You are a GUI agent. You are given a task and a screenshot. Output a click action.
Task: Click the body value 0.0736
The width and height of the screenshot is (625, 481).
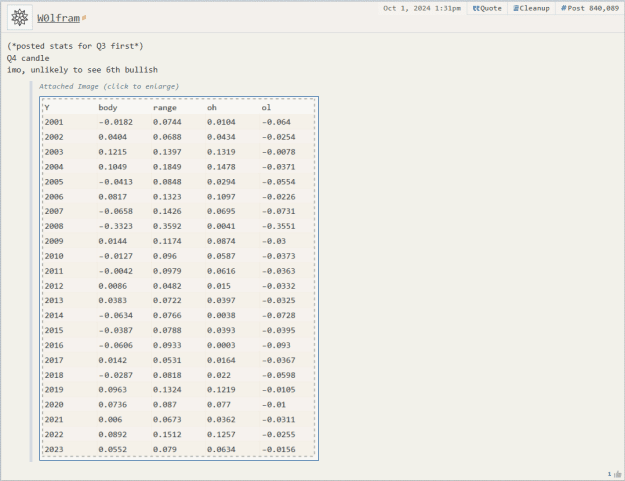(113, 405)
